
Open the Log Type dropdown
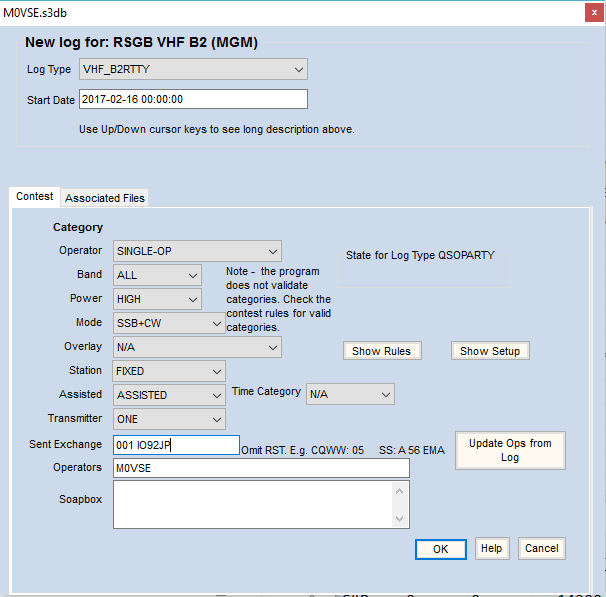click(x=193, y=69)
